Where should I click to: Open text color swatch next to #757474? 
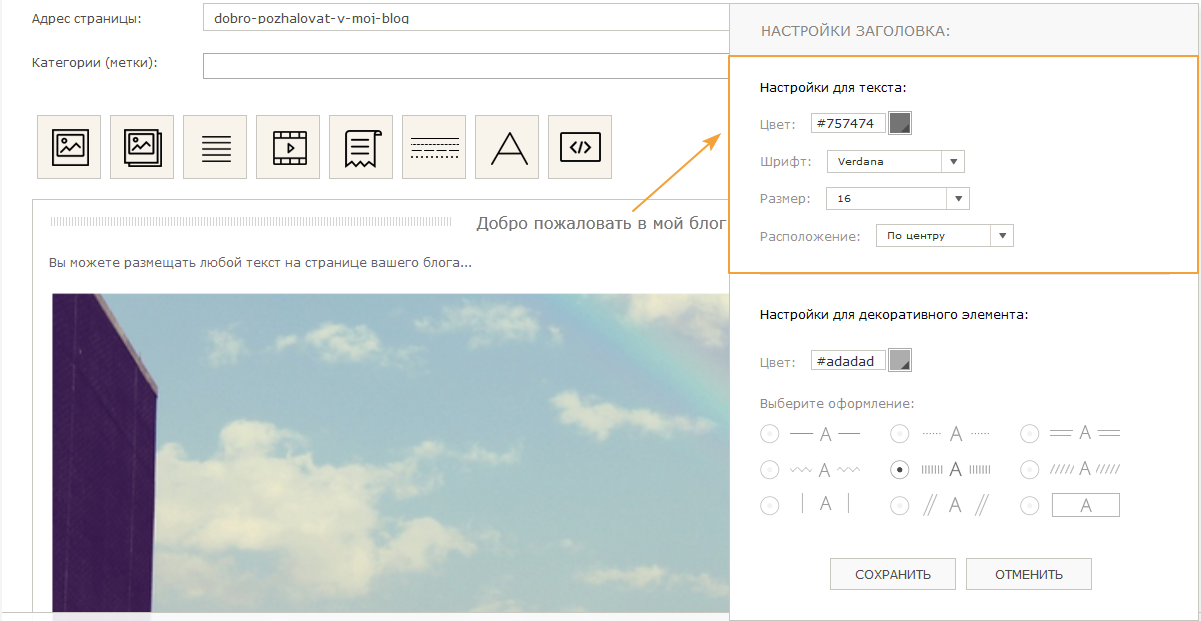[900, 123]
